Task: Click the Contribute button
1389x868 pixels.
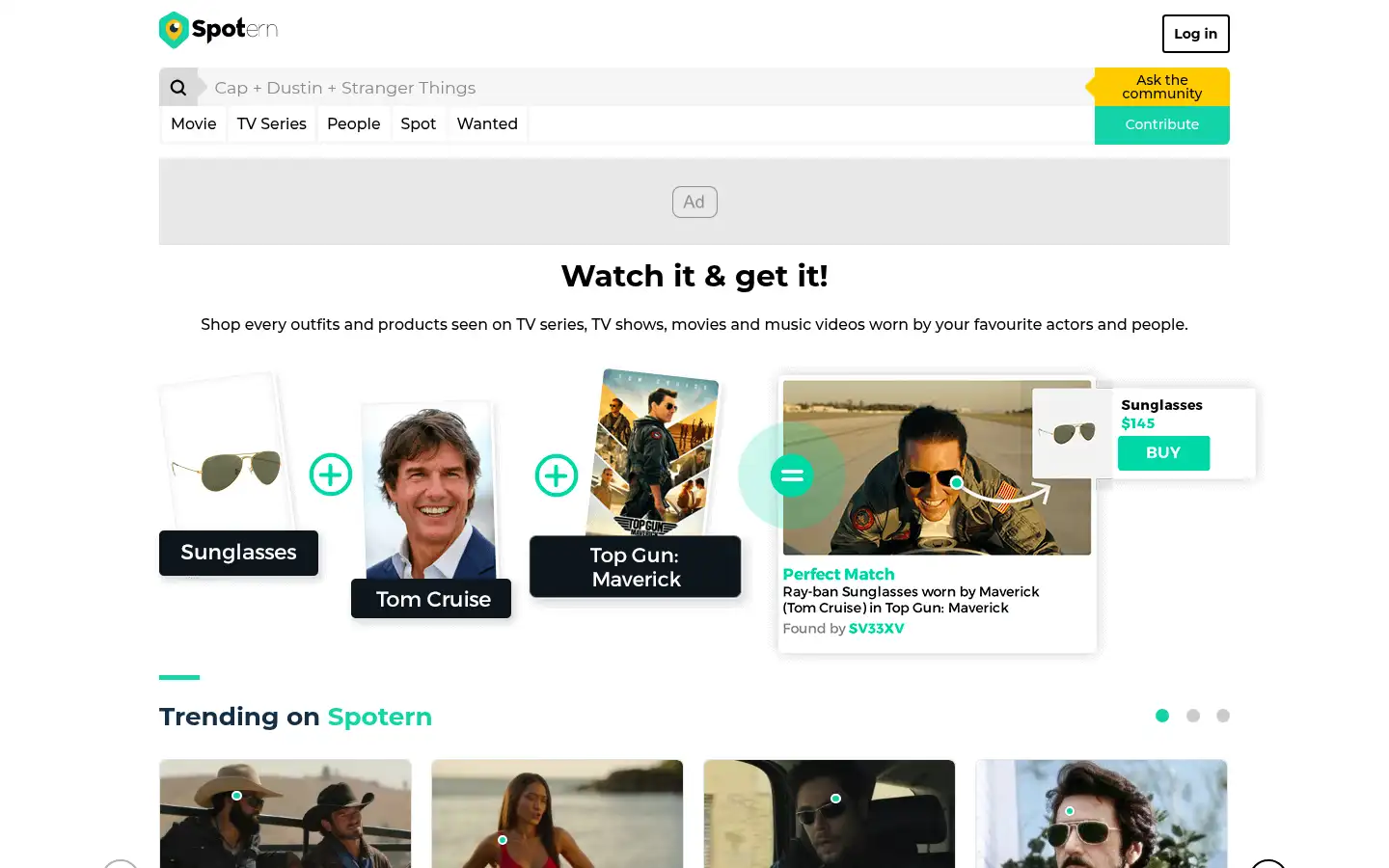Action: click(x=1162, y=124)
